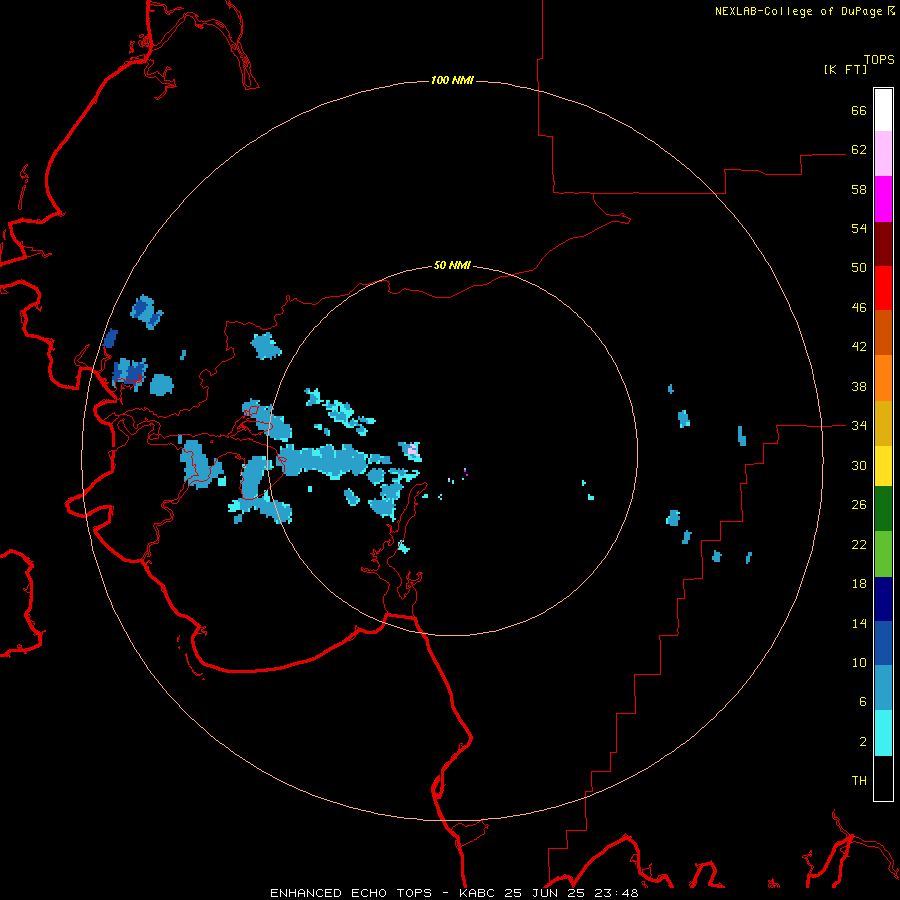Click the navy blue legend swatch

click(883, 599)
